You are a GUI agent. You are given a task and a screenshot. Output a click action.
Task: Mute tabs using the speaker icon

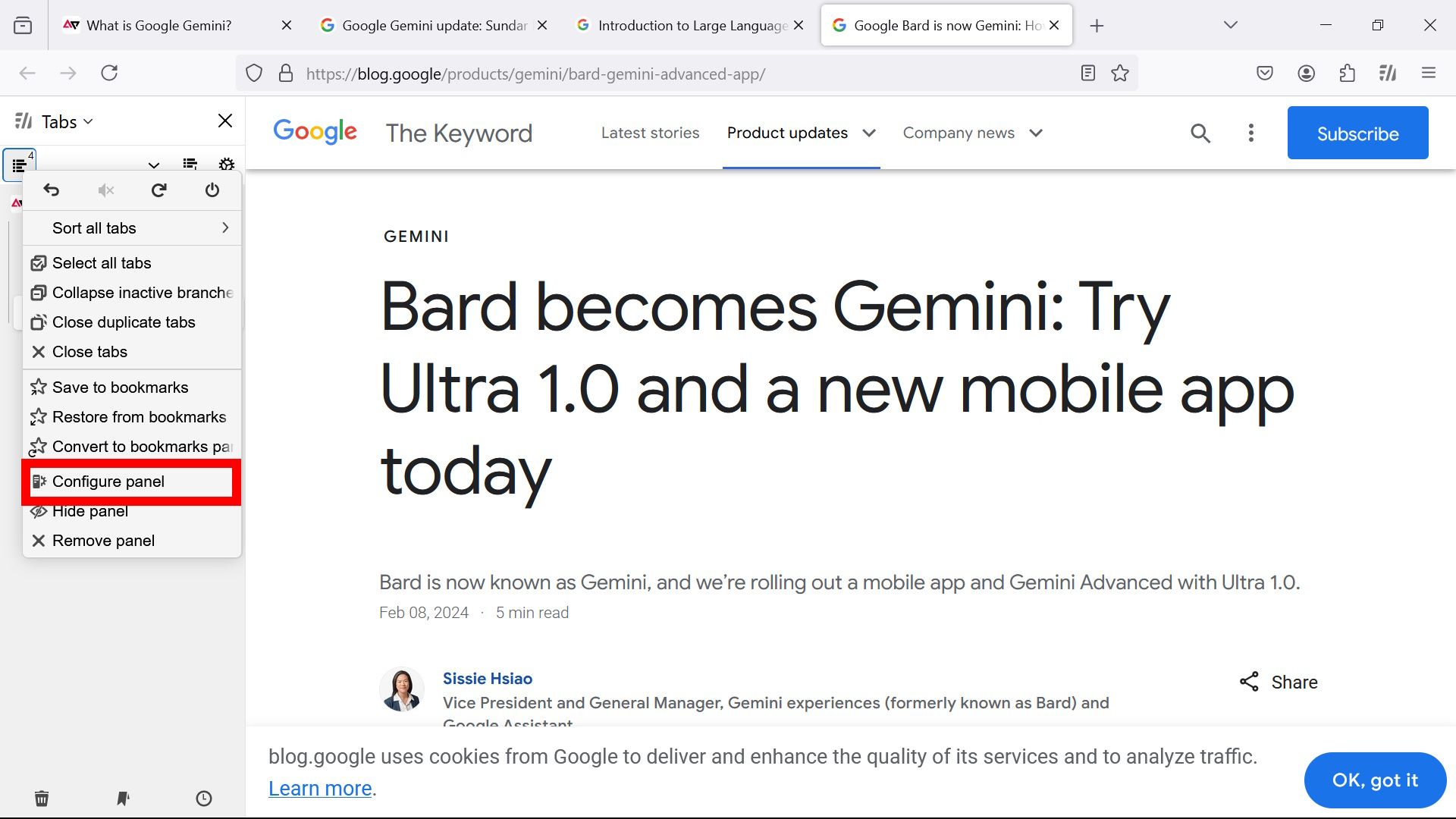105,190
